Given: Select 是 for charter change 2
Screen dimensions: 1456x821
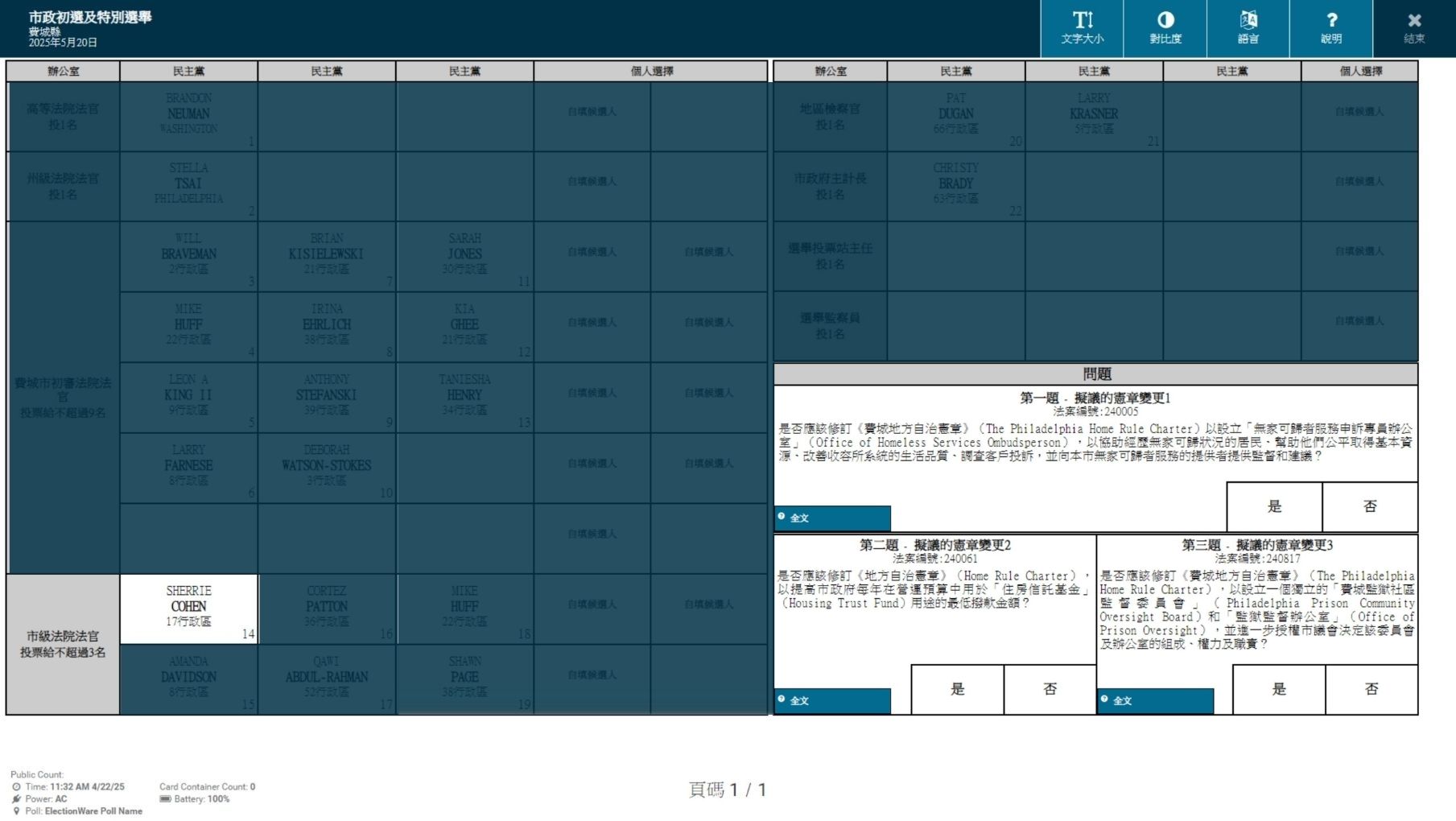Looking at the screenshot, I should tap(957, 689).
